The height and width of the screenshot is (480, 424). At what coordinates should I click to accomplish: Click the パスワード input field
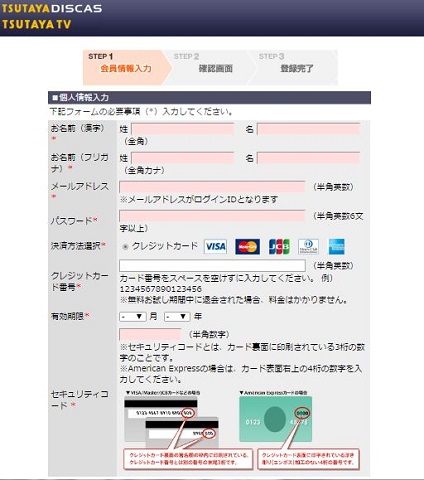[x=212, y=216]
